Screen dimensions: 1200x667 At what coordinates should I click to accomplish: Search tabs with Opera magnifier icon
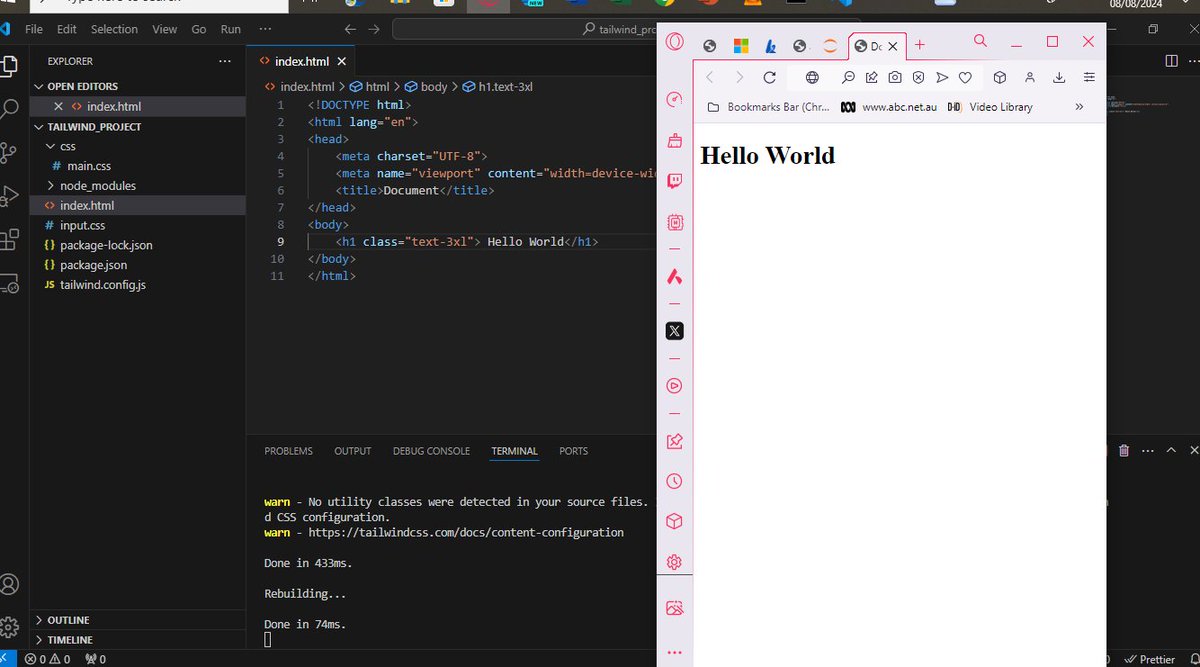(980, 41)
